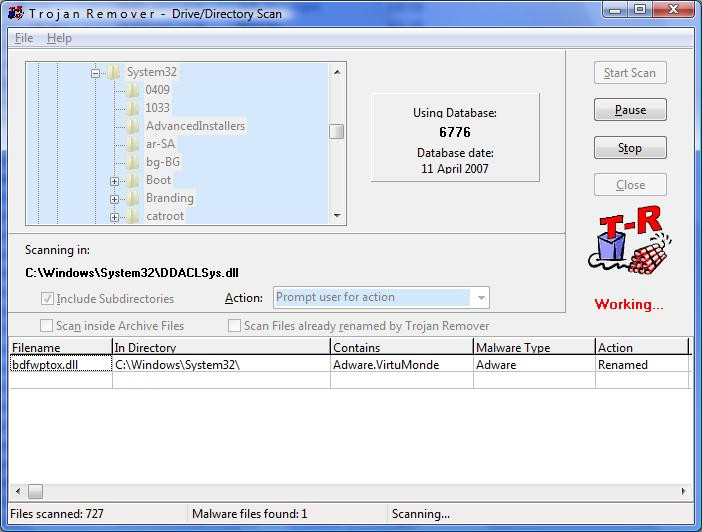Click the folder tree scroll down arrow
The width and height of the screenshot is (702, 532).
tap(337, 216)
